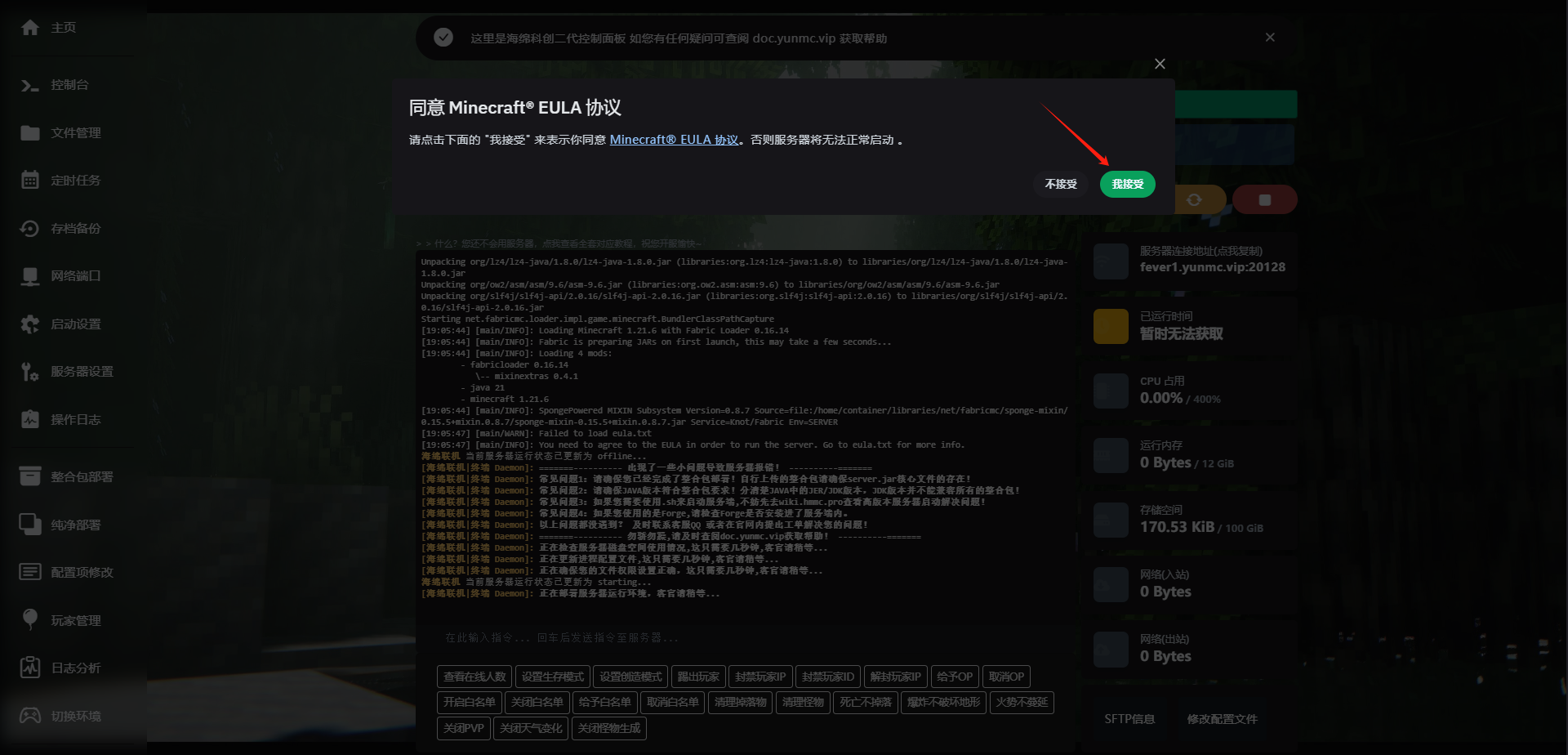Click 关闭PVP quick command

[464, 728]
